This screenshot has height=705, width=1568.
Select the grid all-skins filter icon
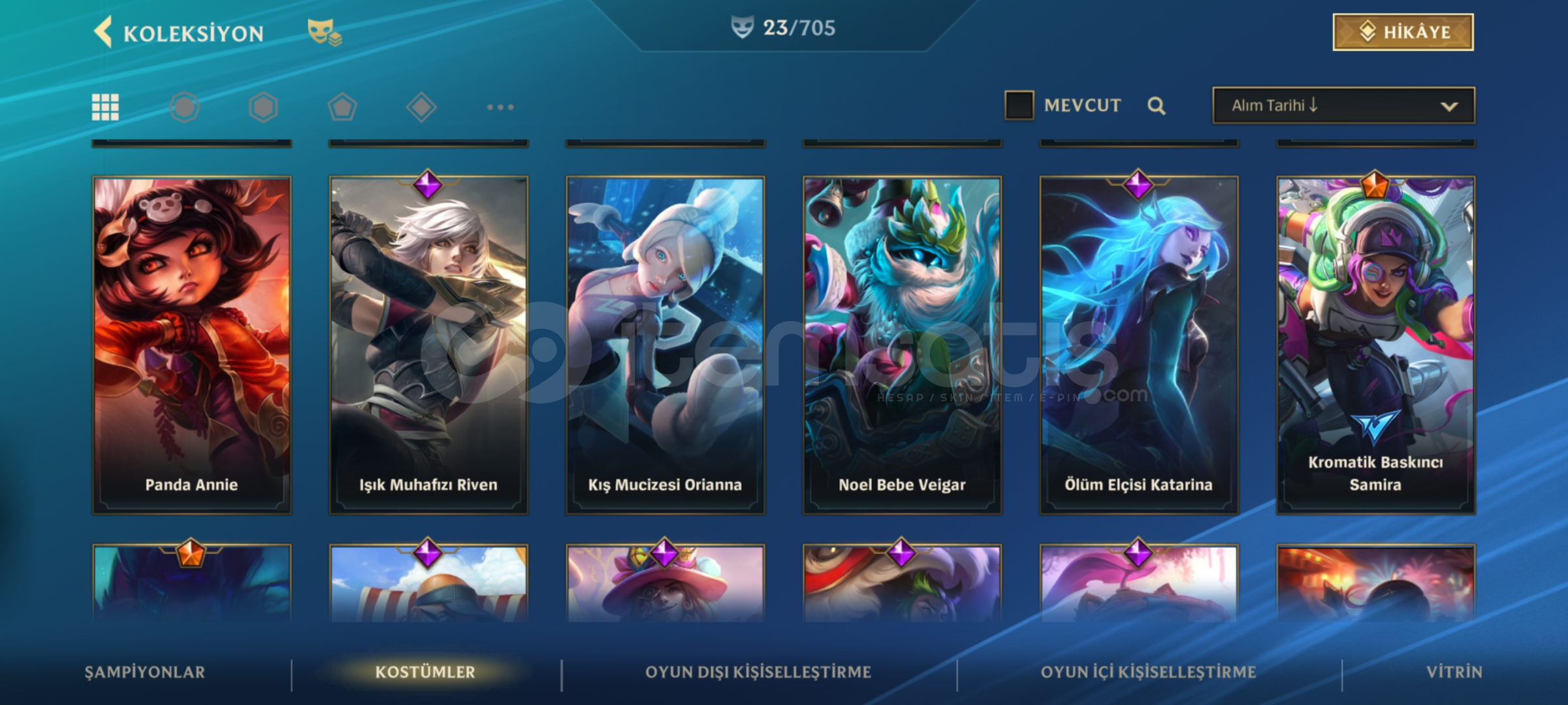[105, 107]
